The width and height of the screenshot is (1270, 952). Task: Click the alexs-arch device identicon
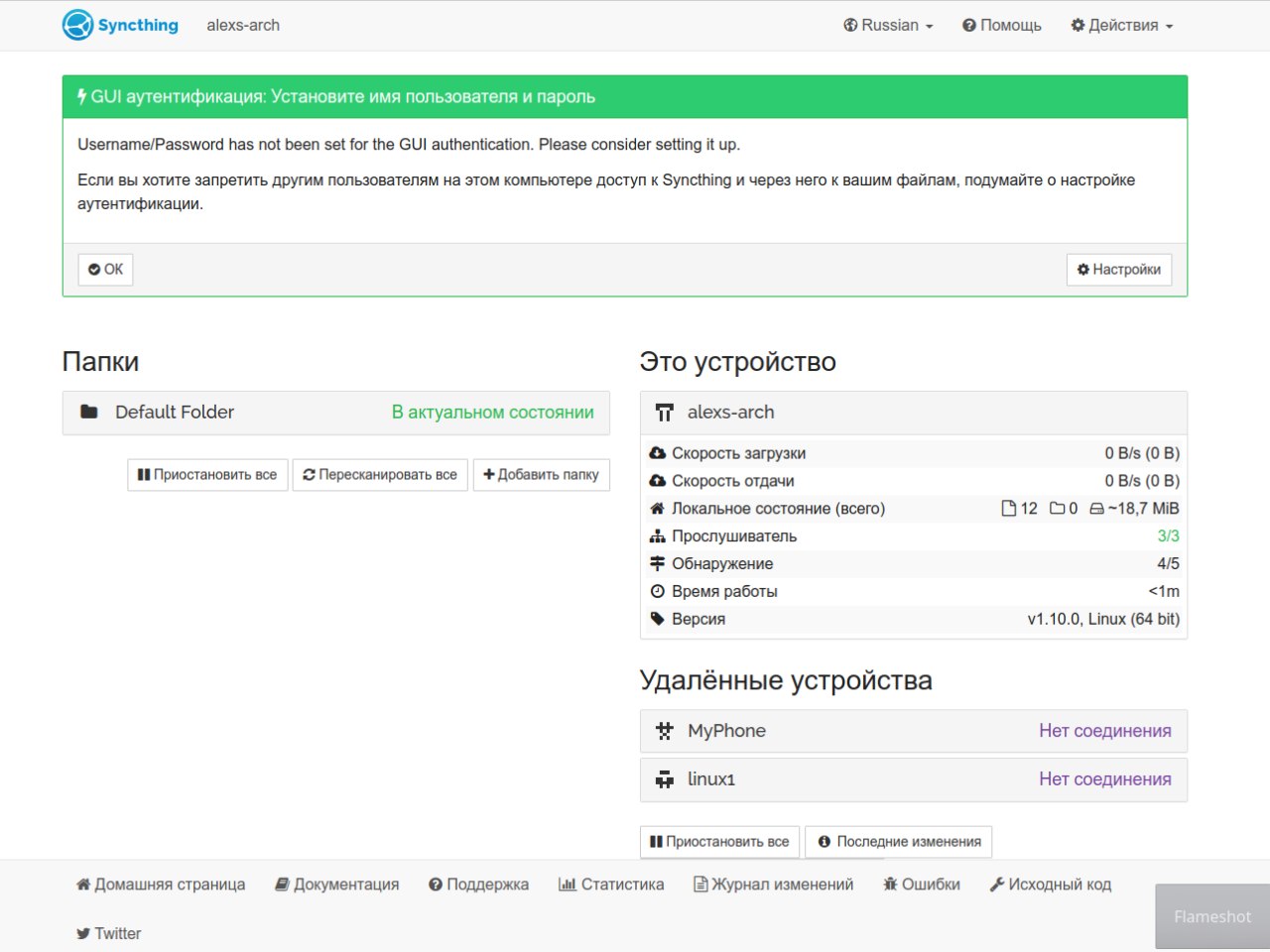[x=665, y=413]
